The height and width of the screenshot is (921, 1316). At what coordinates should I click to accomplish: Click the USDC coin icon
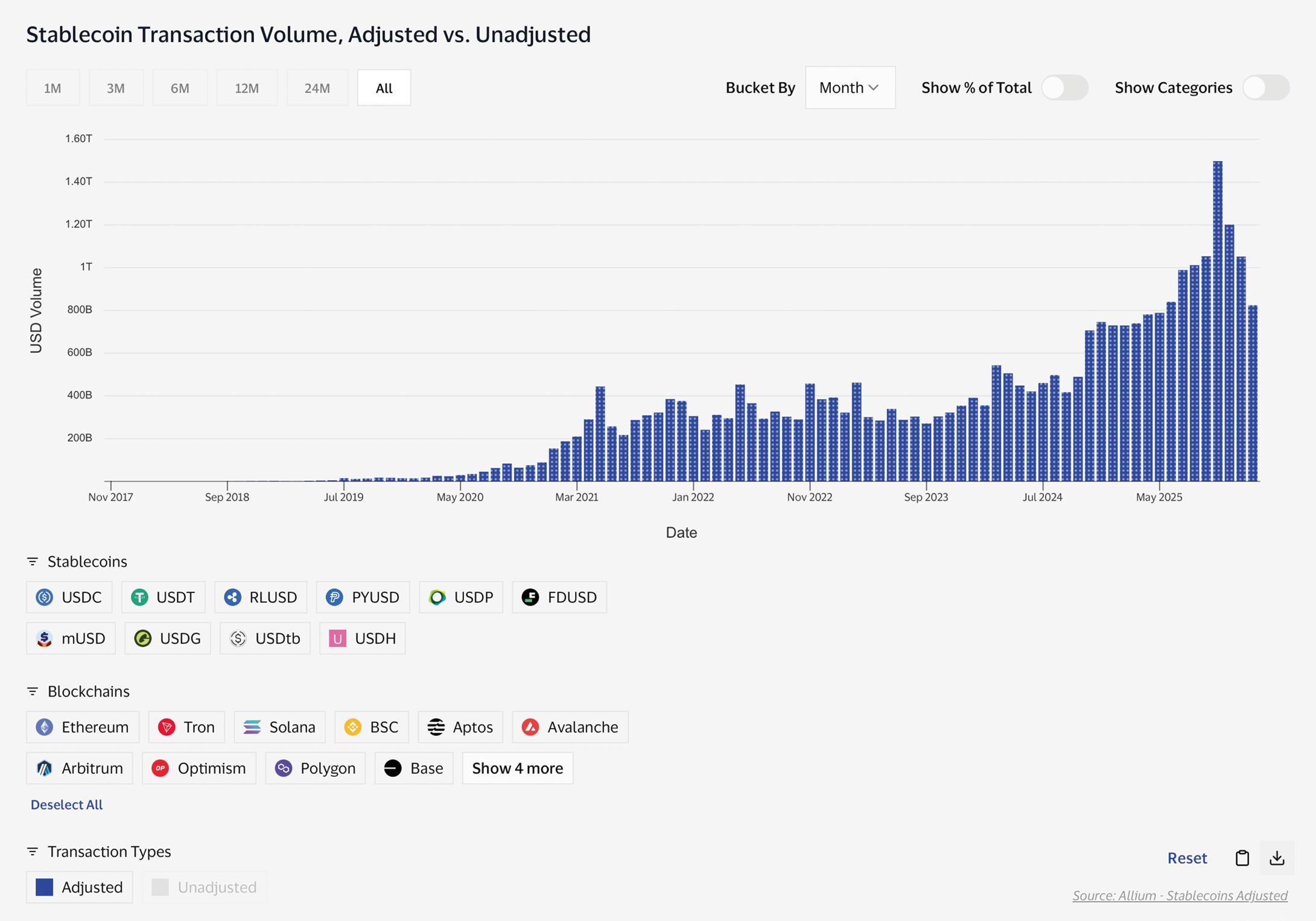[45, 597]
